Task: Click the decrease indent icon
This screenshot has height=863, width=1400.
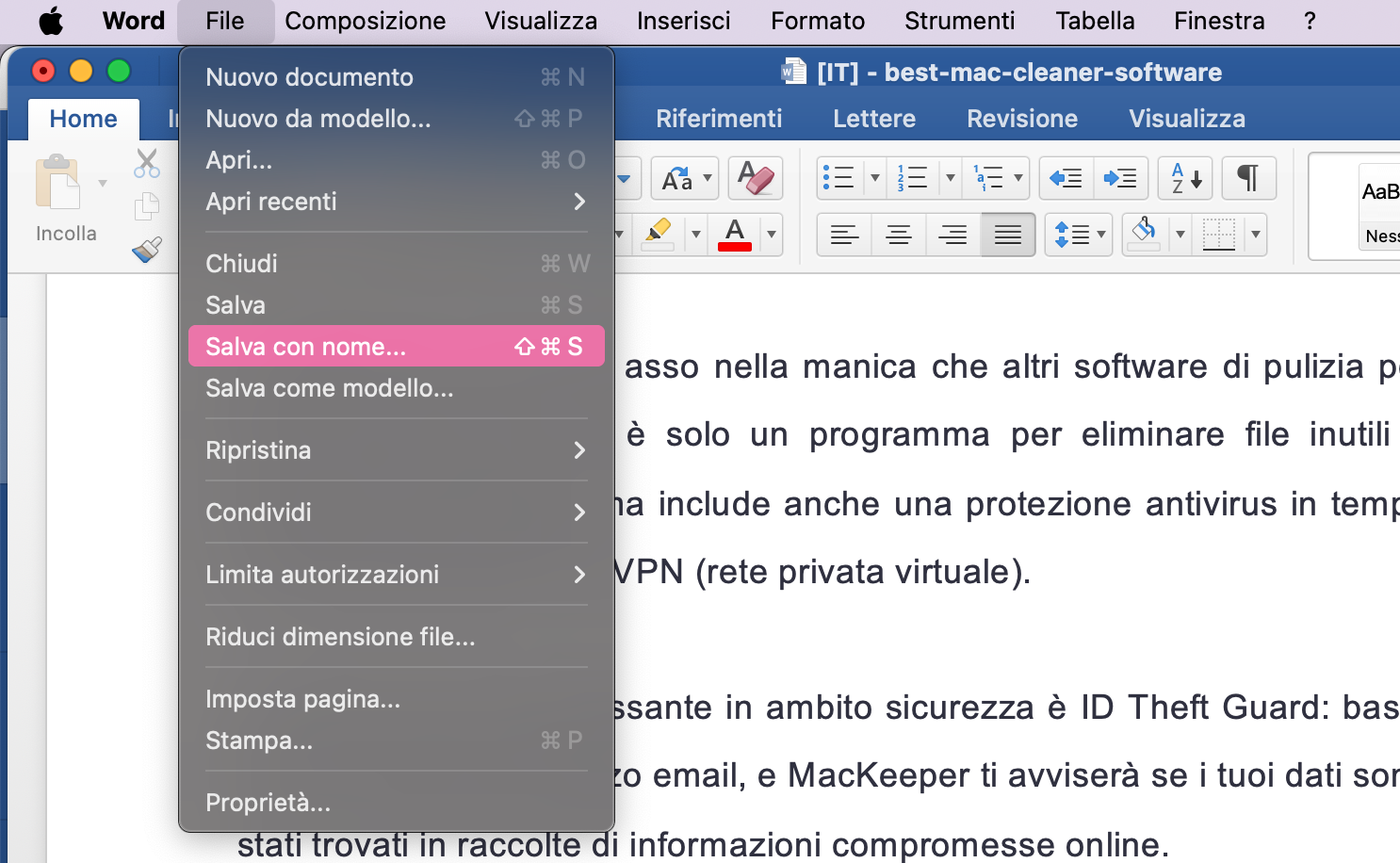Action: 1066,178
